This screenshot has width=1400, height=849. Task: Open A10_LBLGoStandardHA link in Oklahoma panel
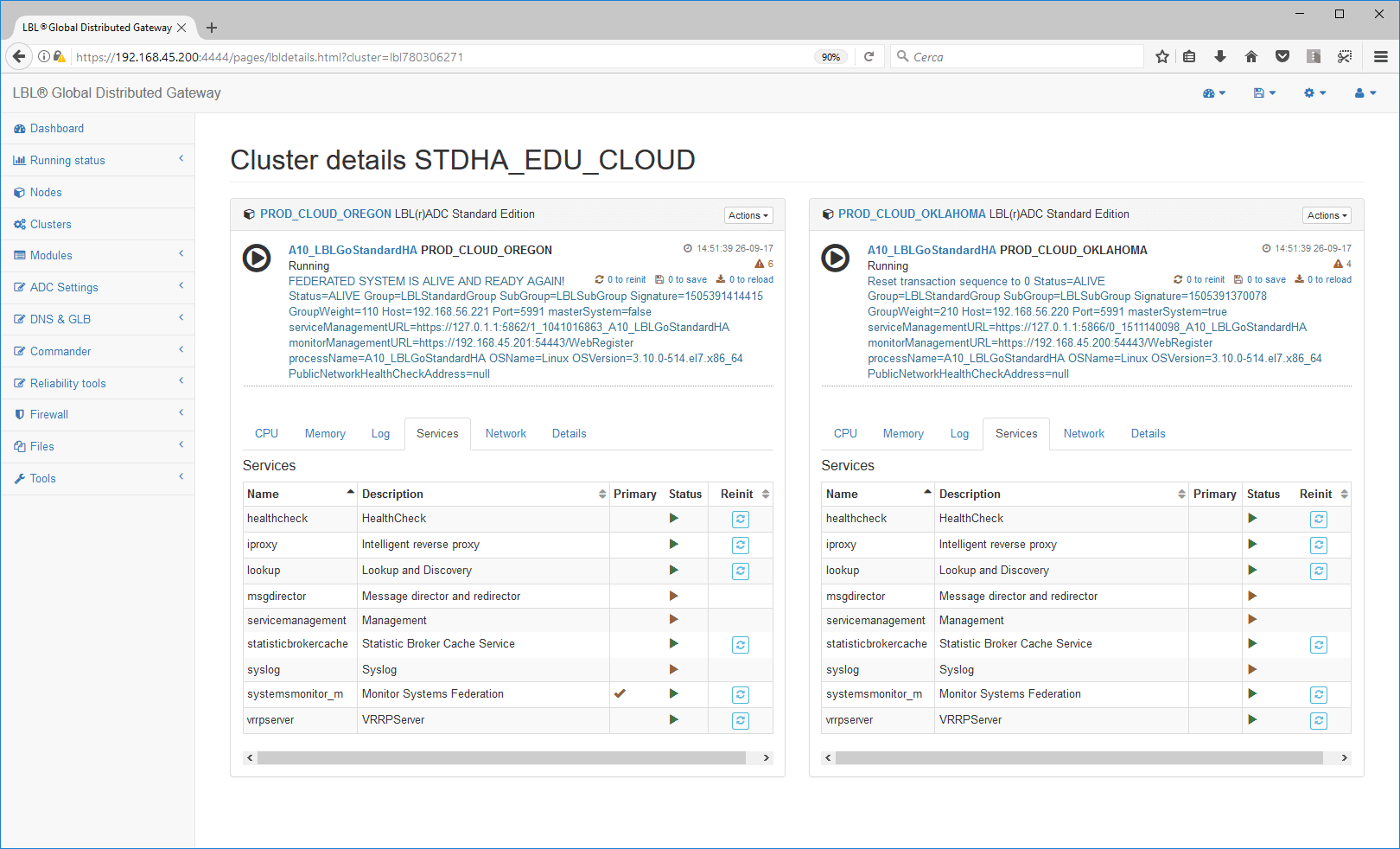coord(932,250)
